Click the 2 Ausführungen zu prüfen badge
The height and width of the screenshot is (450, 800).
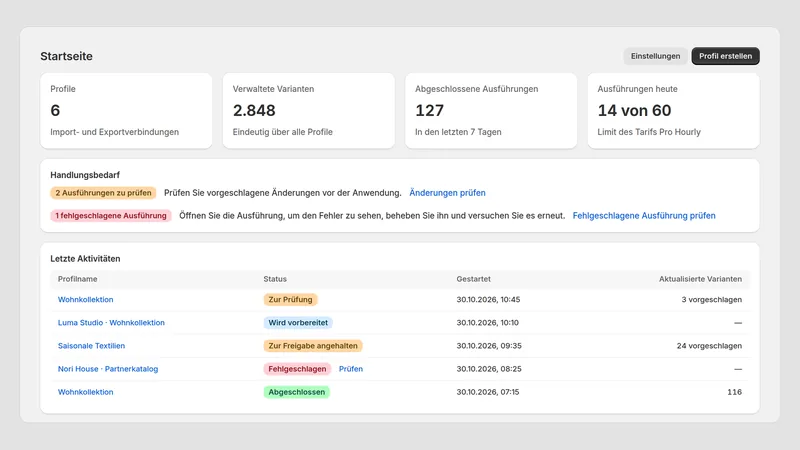(x=103, y=193)
